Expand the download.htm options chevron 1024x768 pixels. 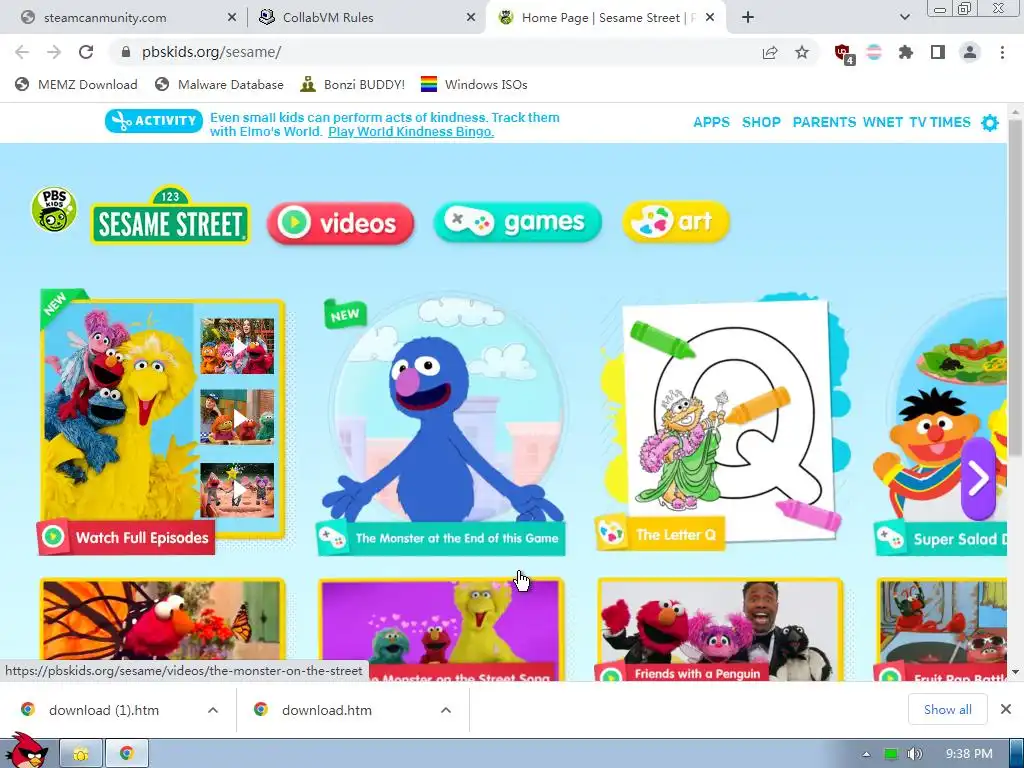coord(445,710)
